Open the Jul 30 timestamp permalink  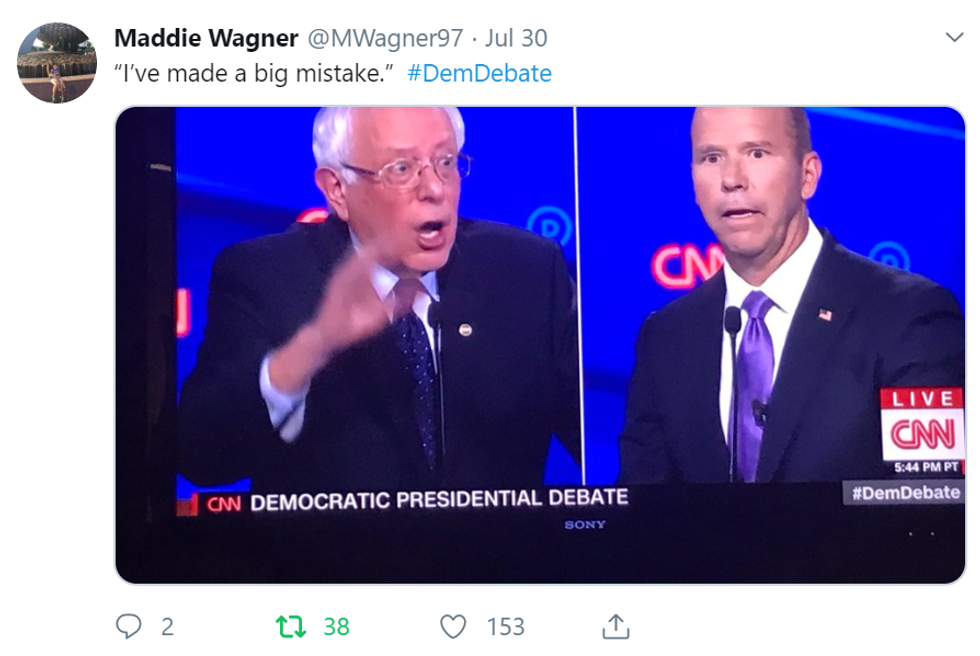click(x=516, y=38)
